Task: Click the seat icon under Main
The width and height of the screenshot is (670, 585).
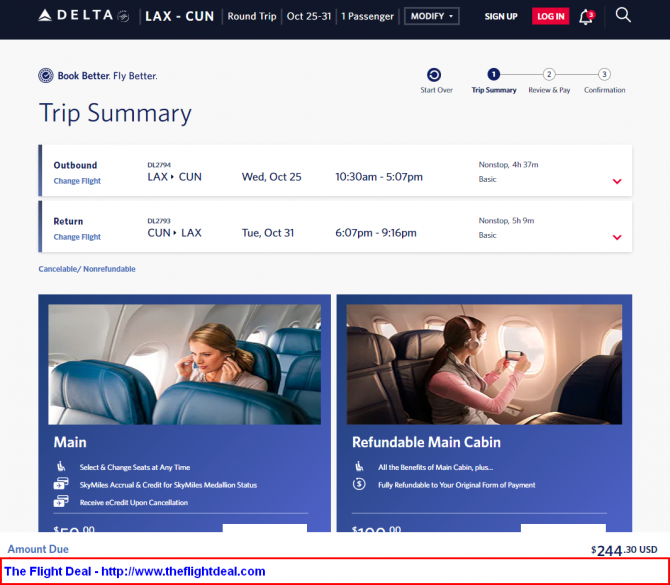Action: [x=62, y=467]
